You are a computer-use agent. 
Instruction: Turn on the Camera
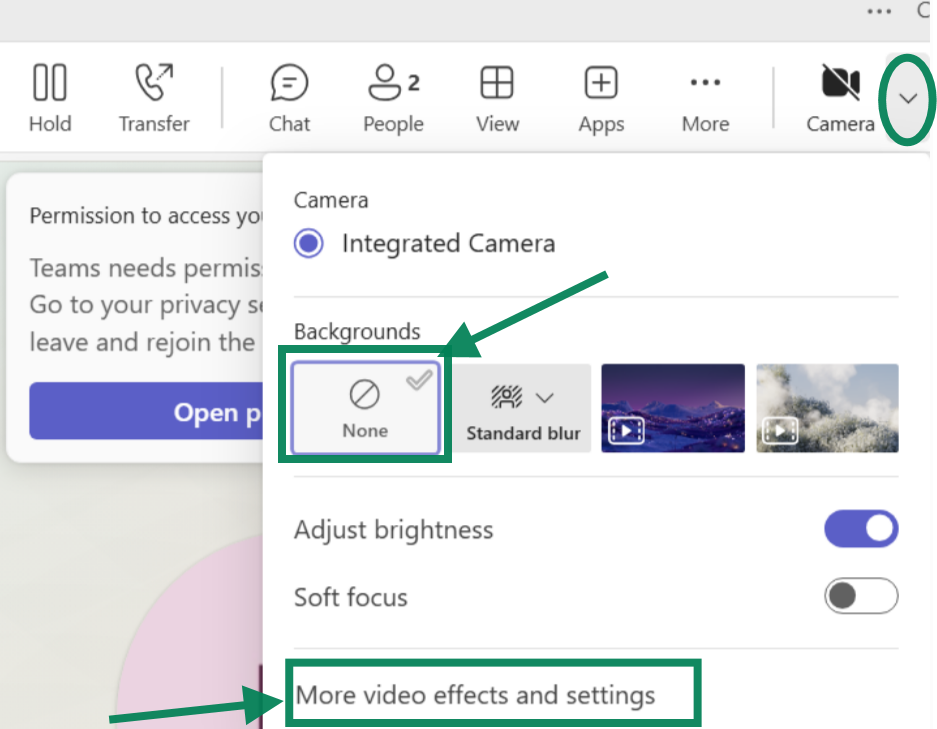840,98
